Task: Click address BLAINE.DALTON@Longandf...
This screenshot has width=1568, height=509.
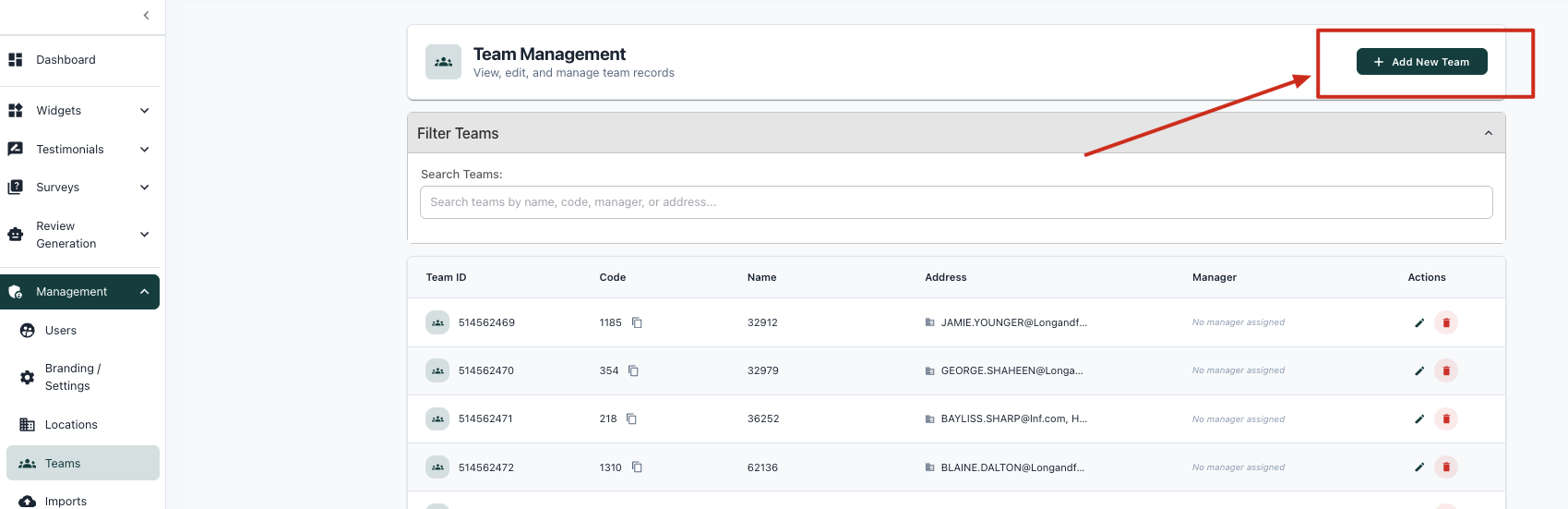Action: click(x=1012, y=467)
